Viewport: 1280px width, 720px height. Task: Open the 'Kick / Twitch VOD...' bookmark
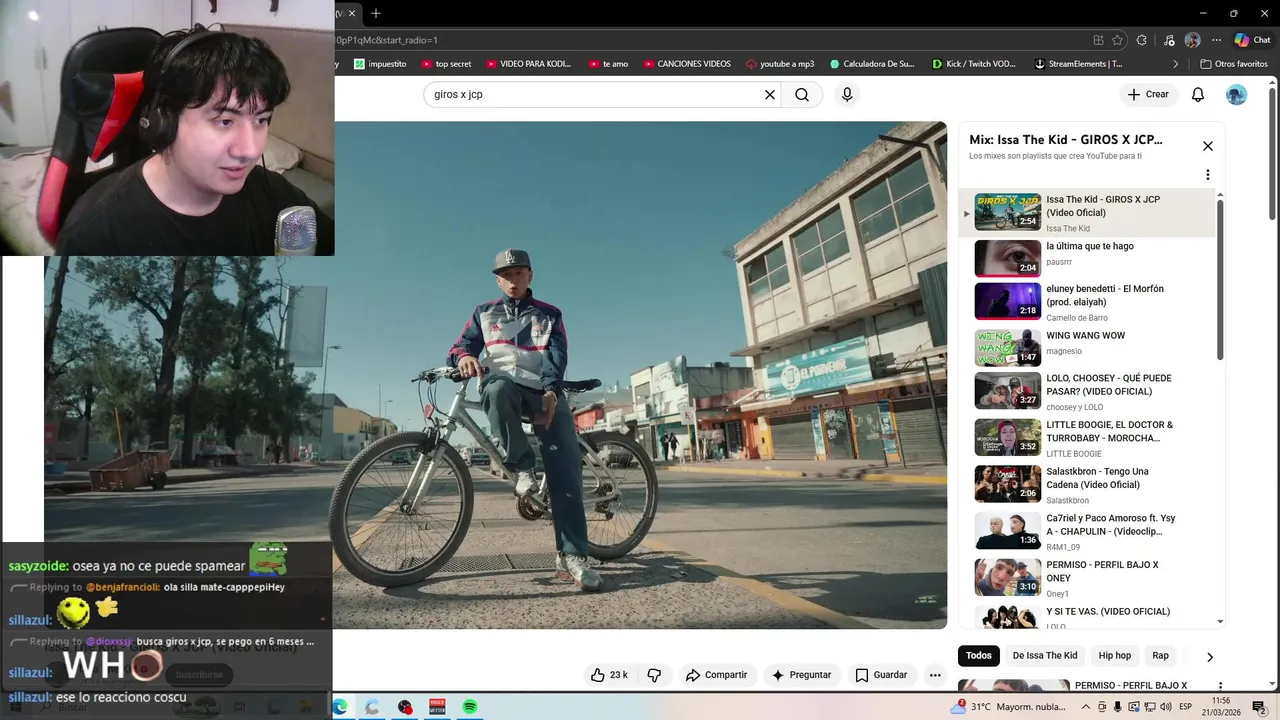[974, 64]
